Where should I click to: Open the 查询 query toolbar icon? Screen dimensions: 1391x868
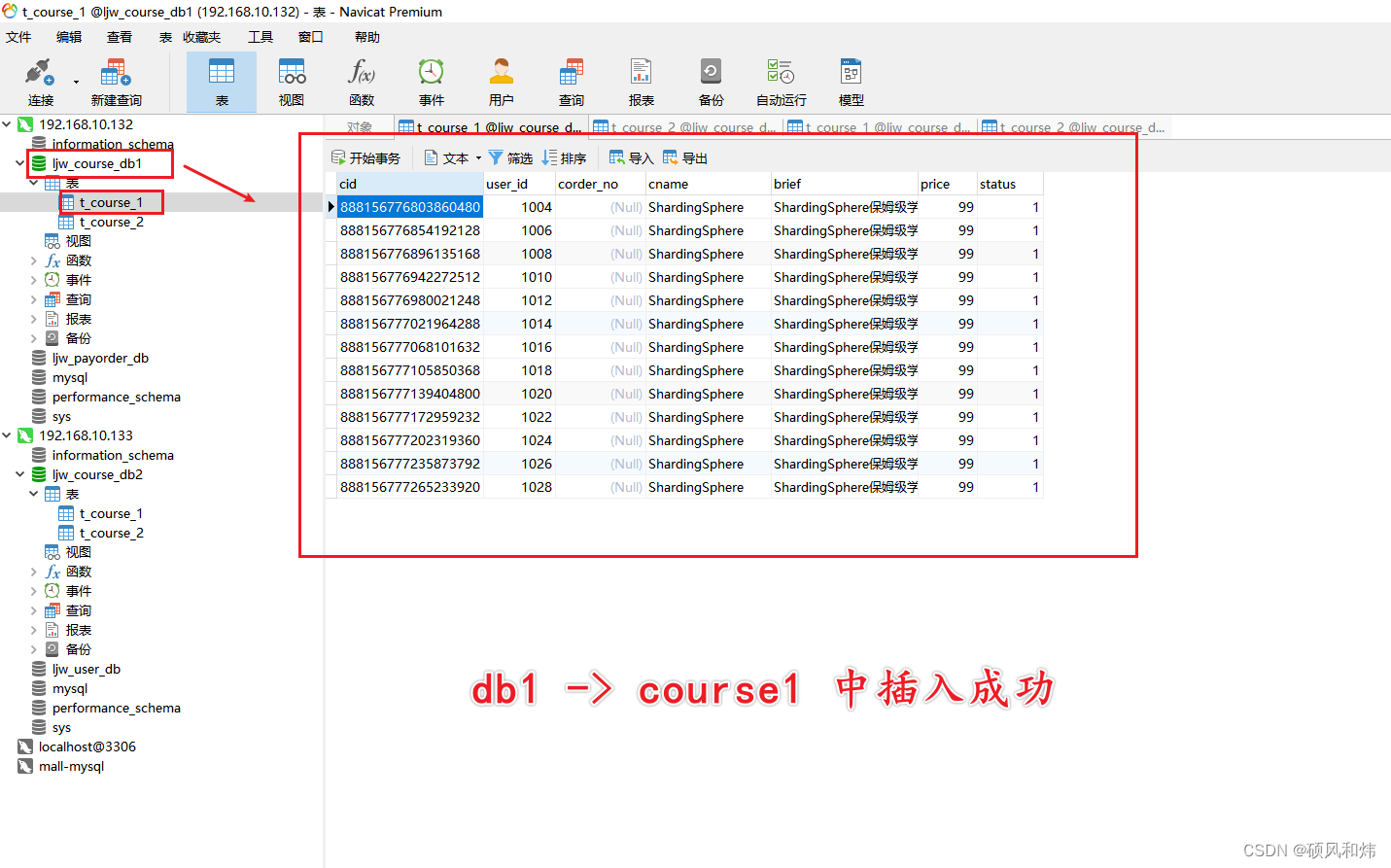[x=572, y=82]
